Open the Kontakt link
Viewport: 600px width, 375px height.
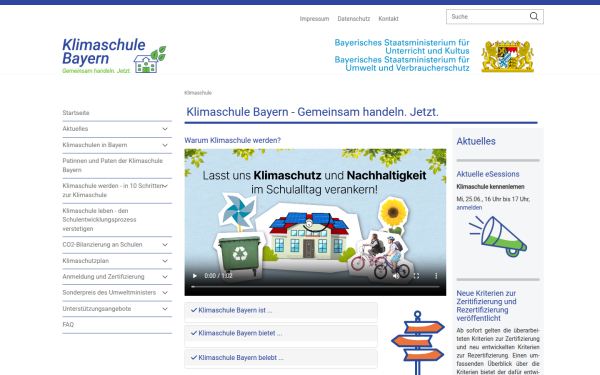pos(388,18)
